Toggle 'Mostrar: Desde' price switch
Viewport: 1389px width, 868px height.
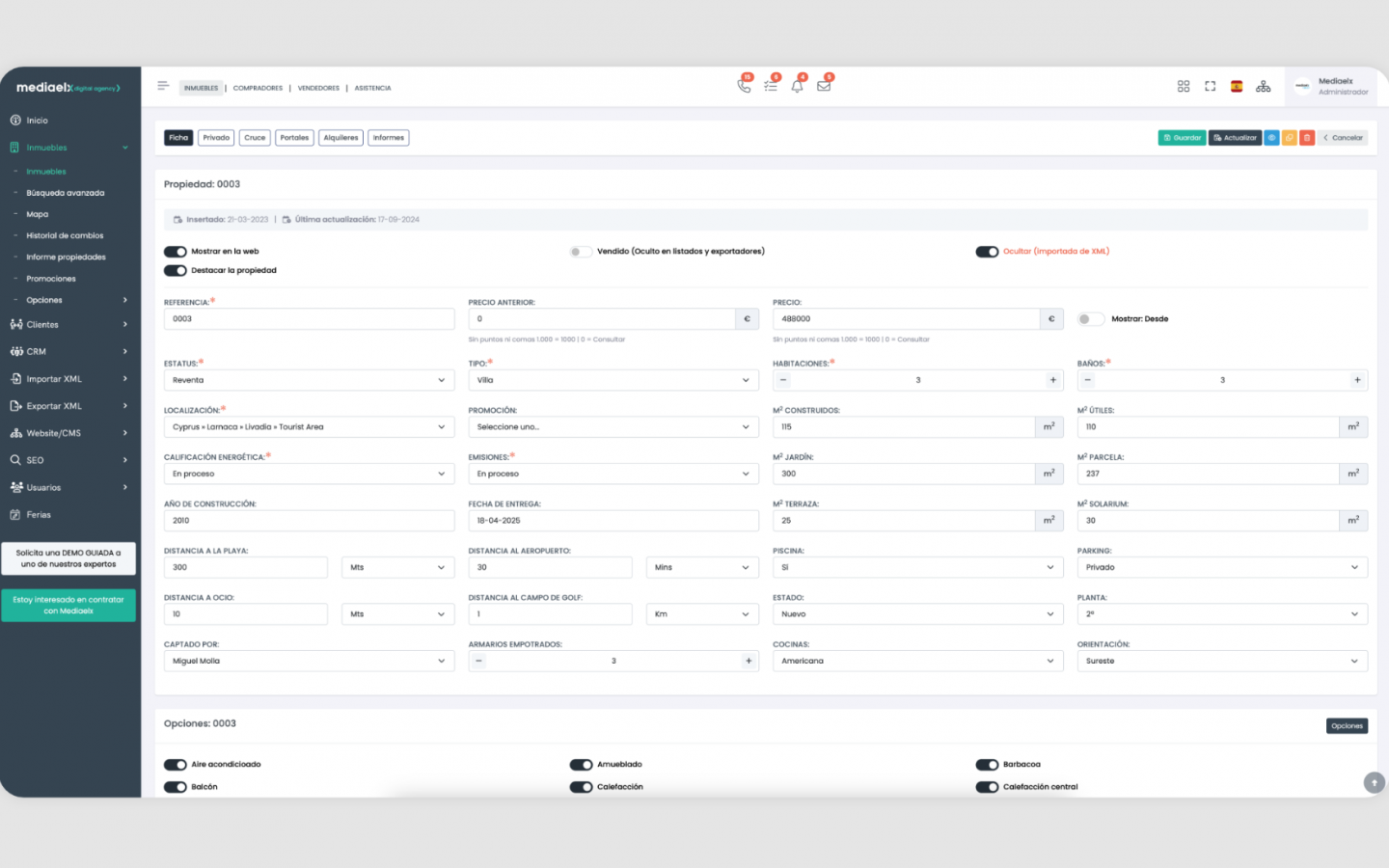[x=1089, y=319]
